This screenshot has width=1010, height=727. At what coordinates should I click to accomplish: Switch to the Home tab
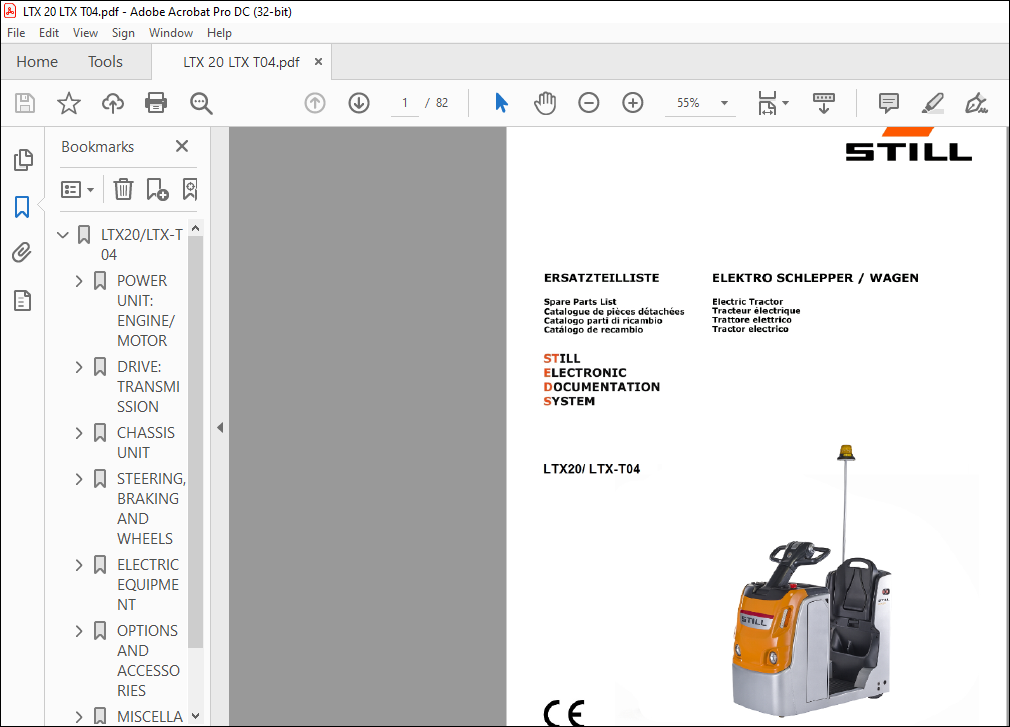click(x=37, y=62)
